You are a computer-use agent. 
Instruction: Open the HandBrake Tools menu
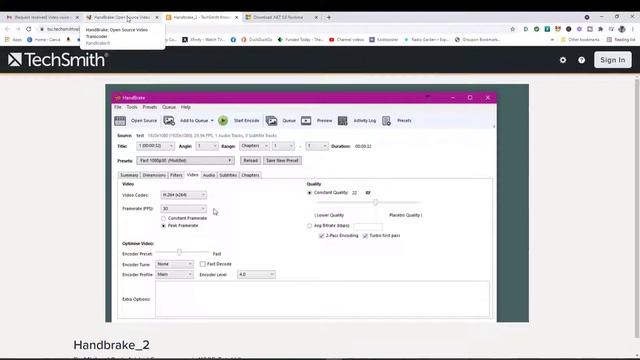132,107
